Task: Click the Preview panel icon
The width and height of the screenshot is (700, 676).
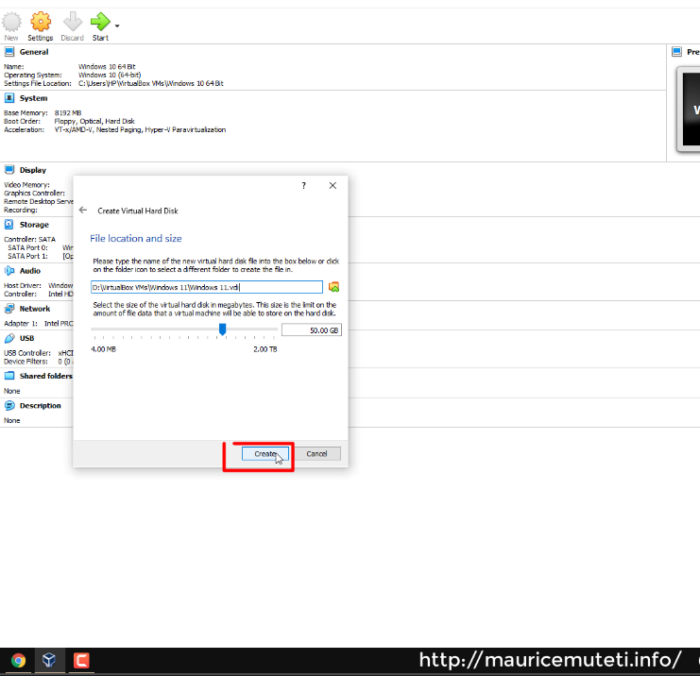Action: tap(677, 52)
